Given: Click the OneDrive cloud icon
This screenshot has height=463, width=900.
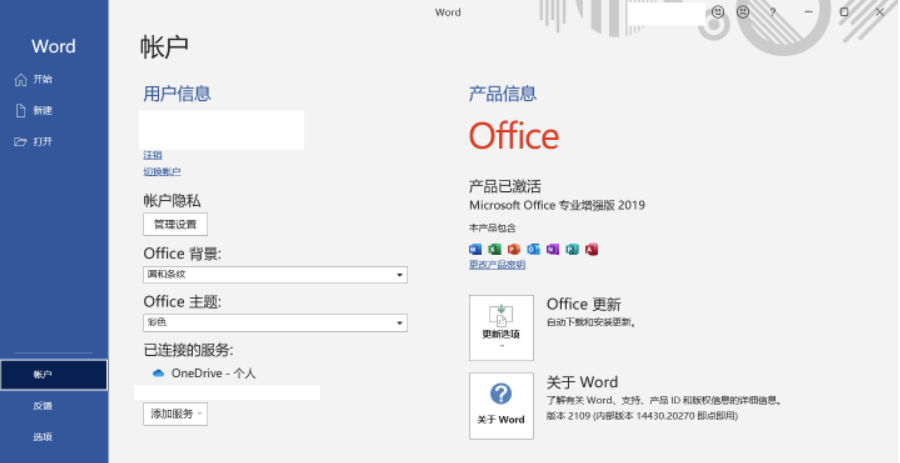Looking at the screenshot, I should [x=158, y=373].
